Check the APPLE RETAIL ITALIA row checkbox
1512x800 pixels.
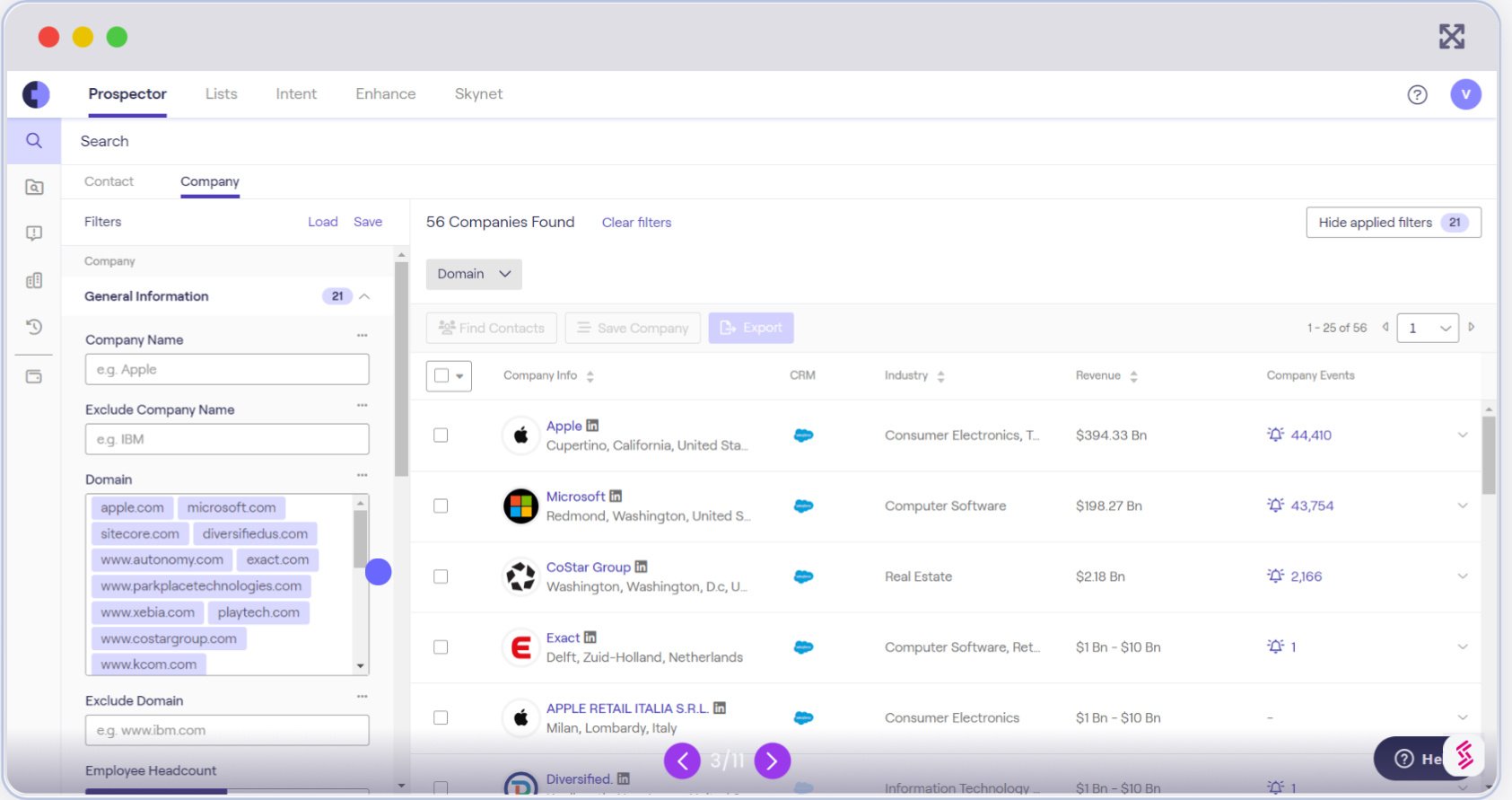click(441, 717)
